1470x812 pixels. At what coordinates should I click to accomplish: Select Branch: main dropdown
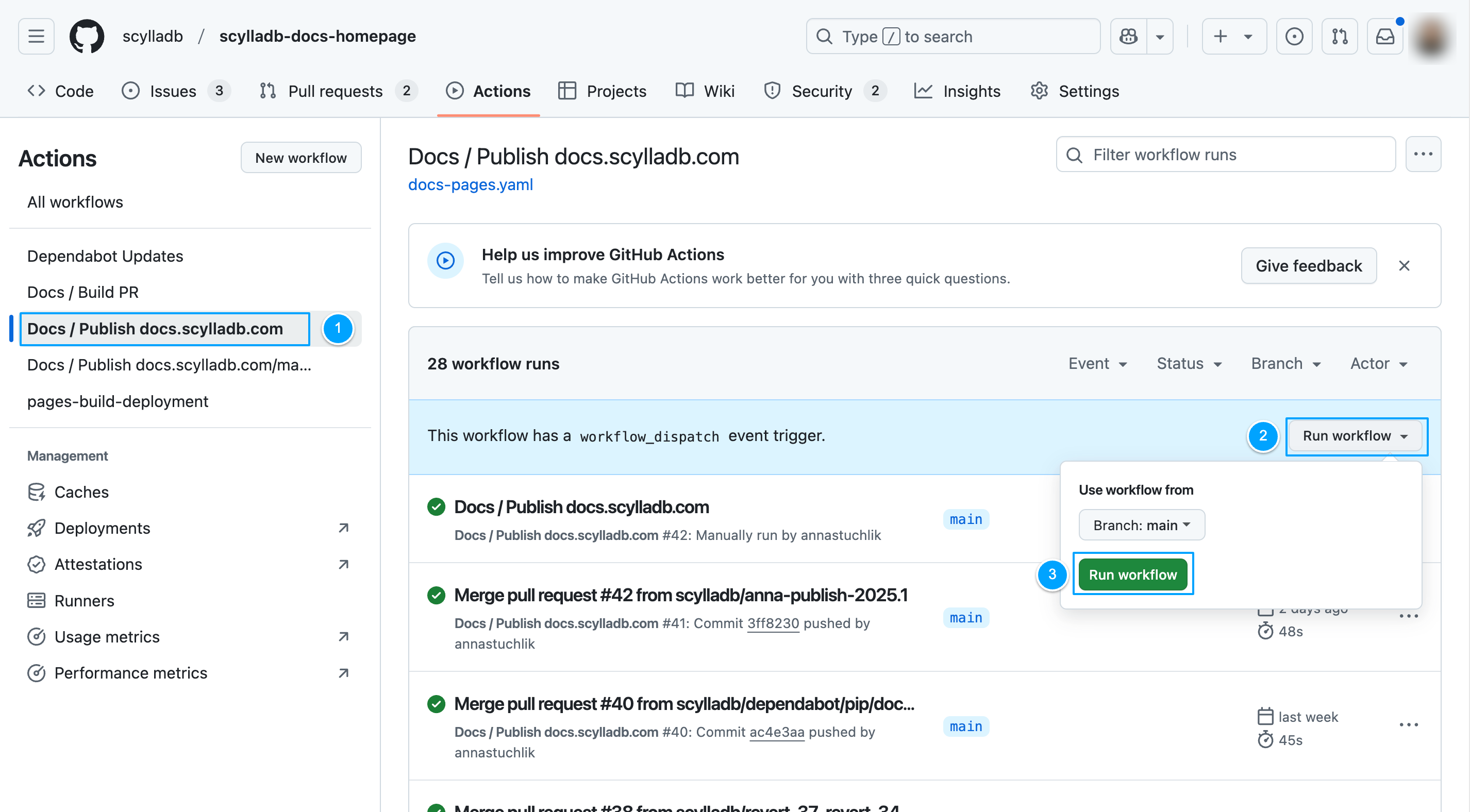click(x=1141, y=524)
